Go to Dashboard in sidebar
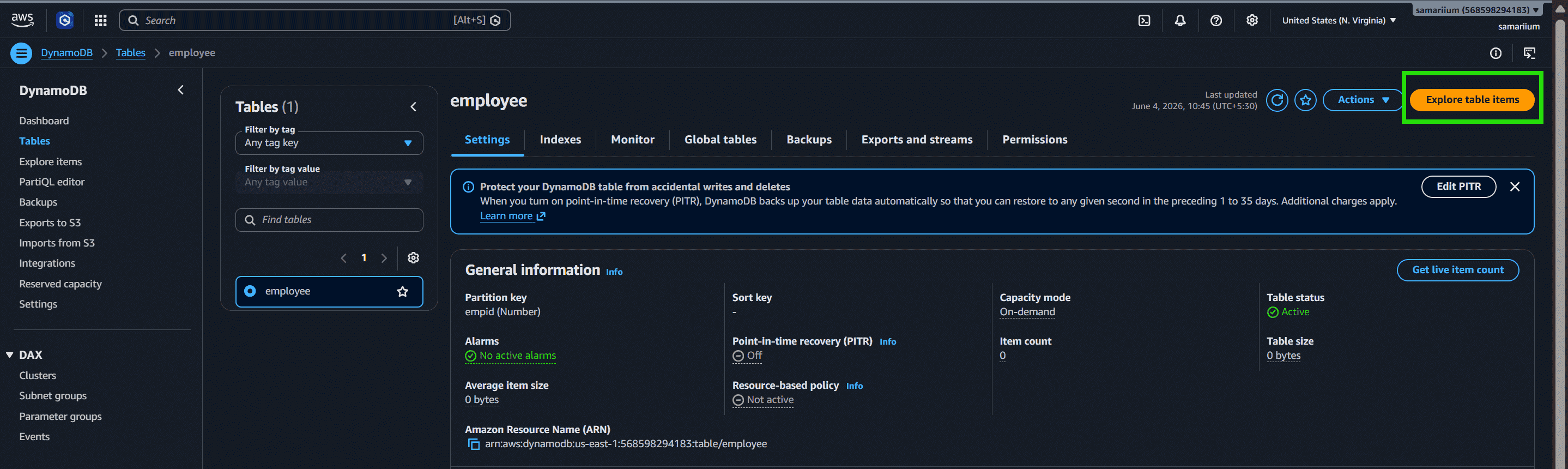The image size is (1568, 469). pyautogui.click(x=44, y=121)
